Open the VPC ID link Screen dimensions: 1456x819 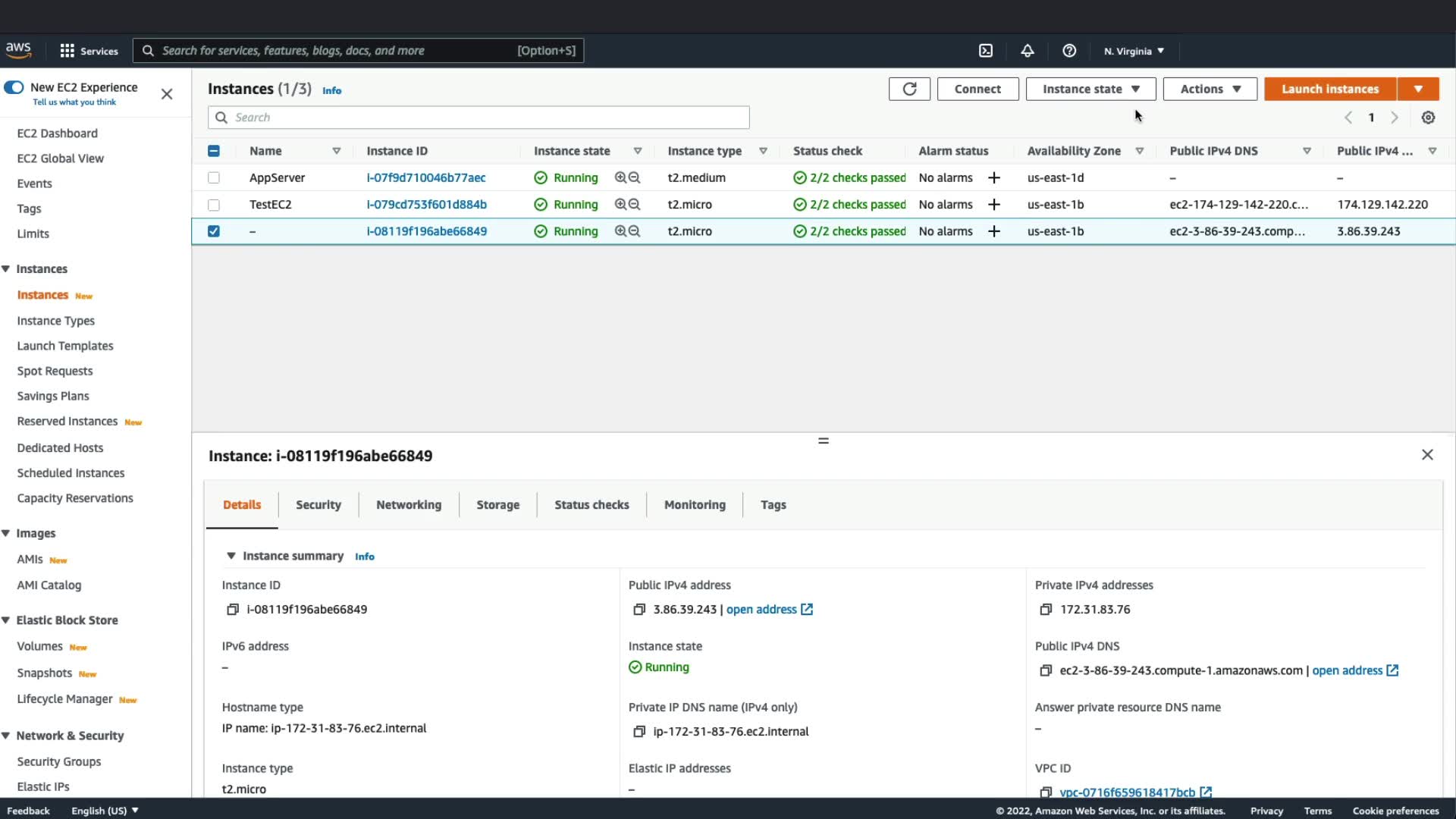(x=1127, y=792)
